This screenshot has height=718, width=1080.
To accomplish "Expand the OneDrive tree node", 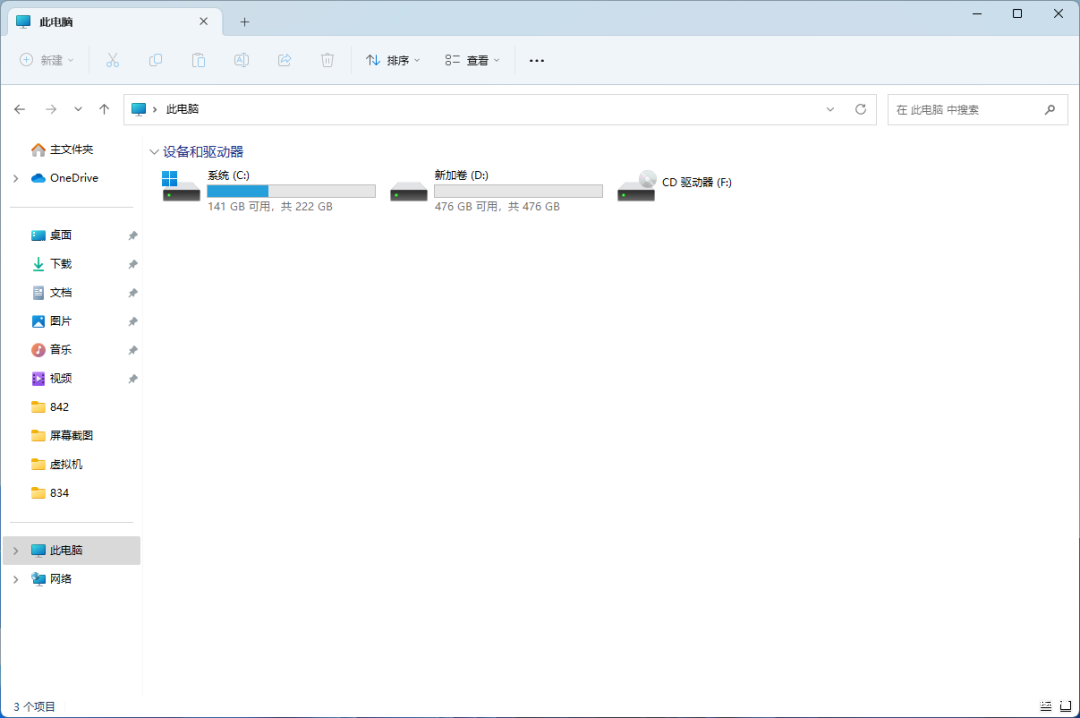I will 16,178.
